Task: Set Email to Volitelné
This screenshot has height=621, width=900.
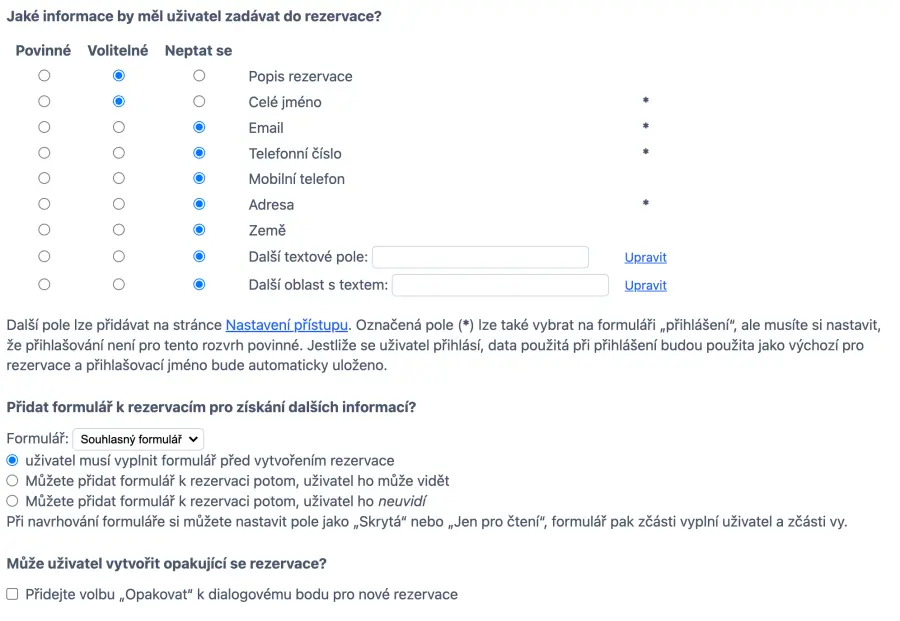Action: 119,128
